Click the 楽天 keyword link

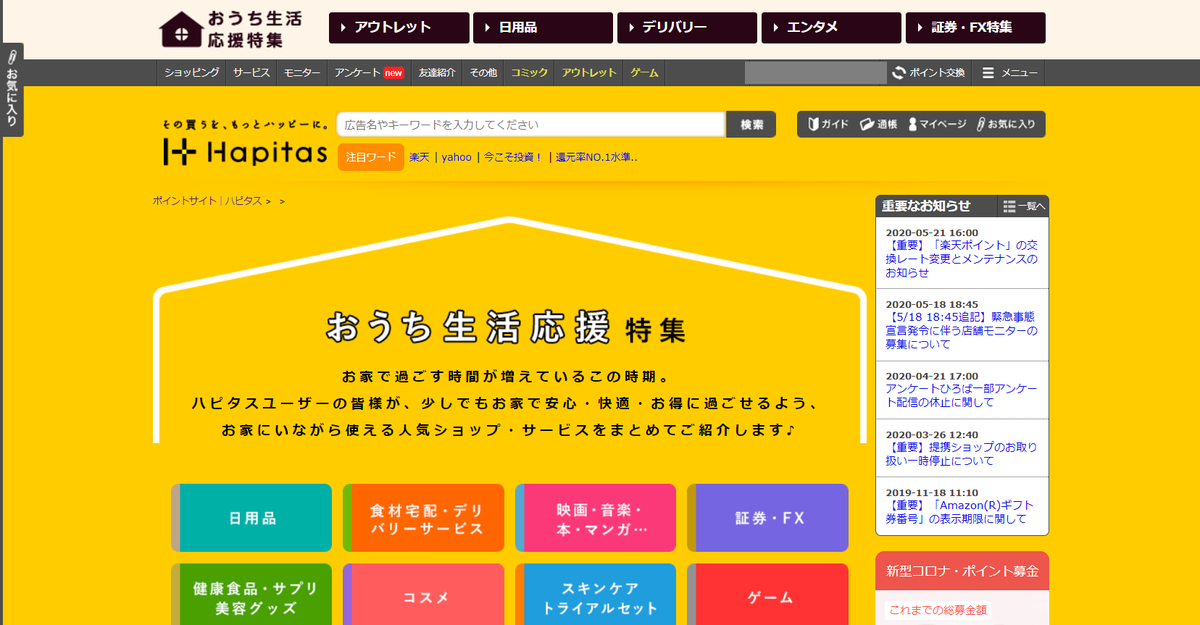tap(419, 157)
